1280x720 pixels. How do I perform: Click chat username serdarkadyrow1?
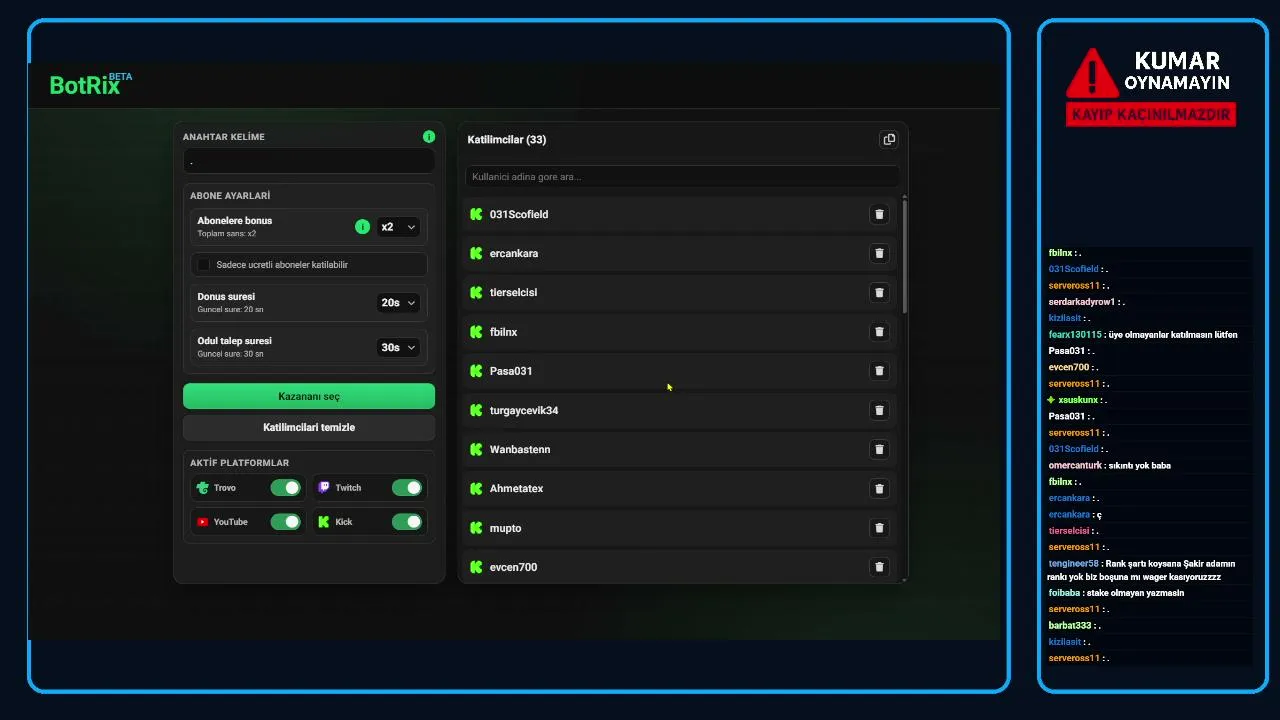[x=1082, y=302]
